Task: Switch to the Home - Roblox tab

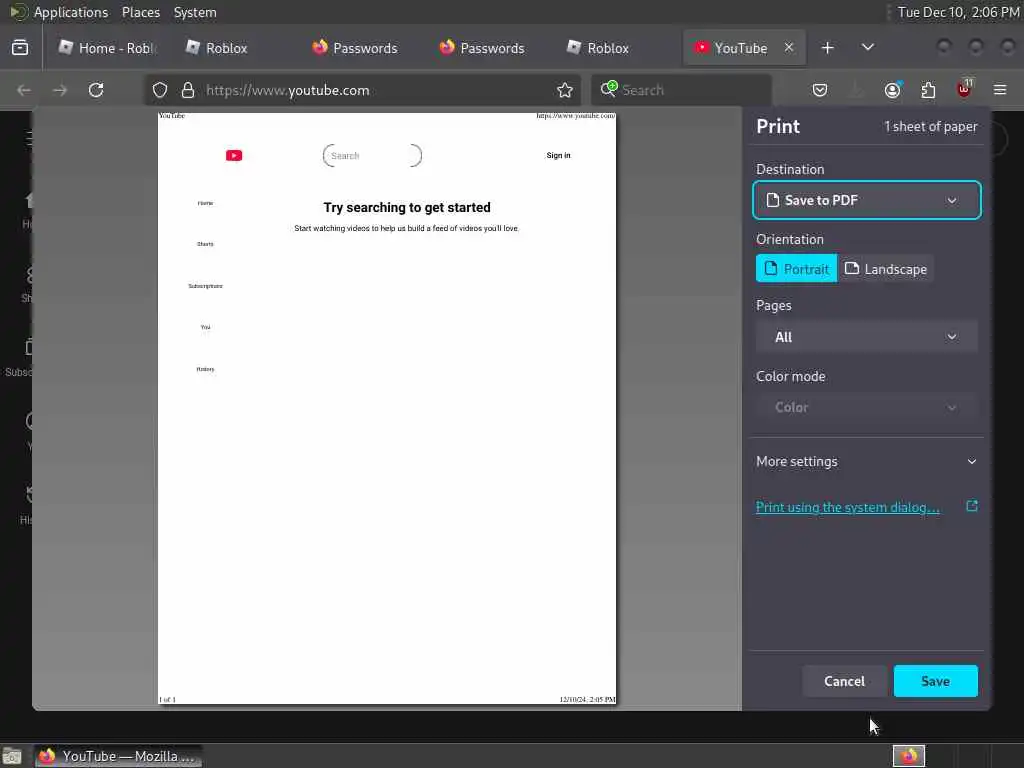Action: 107,48
